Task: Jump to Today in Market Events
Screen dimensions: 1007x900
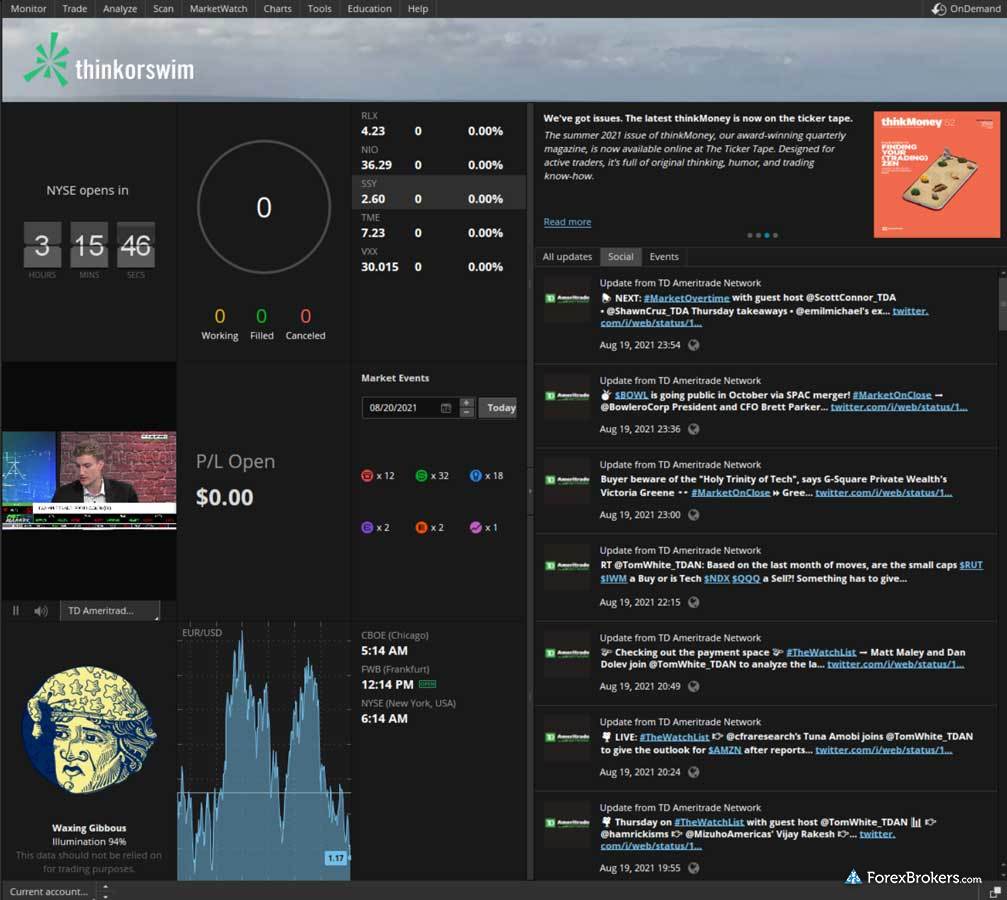Action: point(498,407)
